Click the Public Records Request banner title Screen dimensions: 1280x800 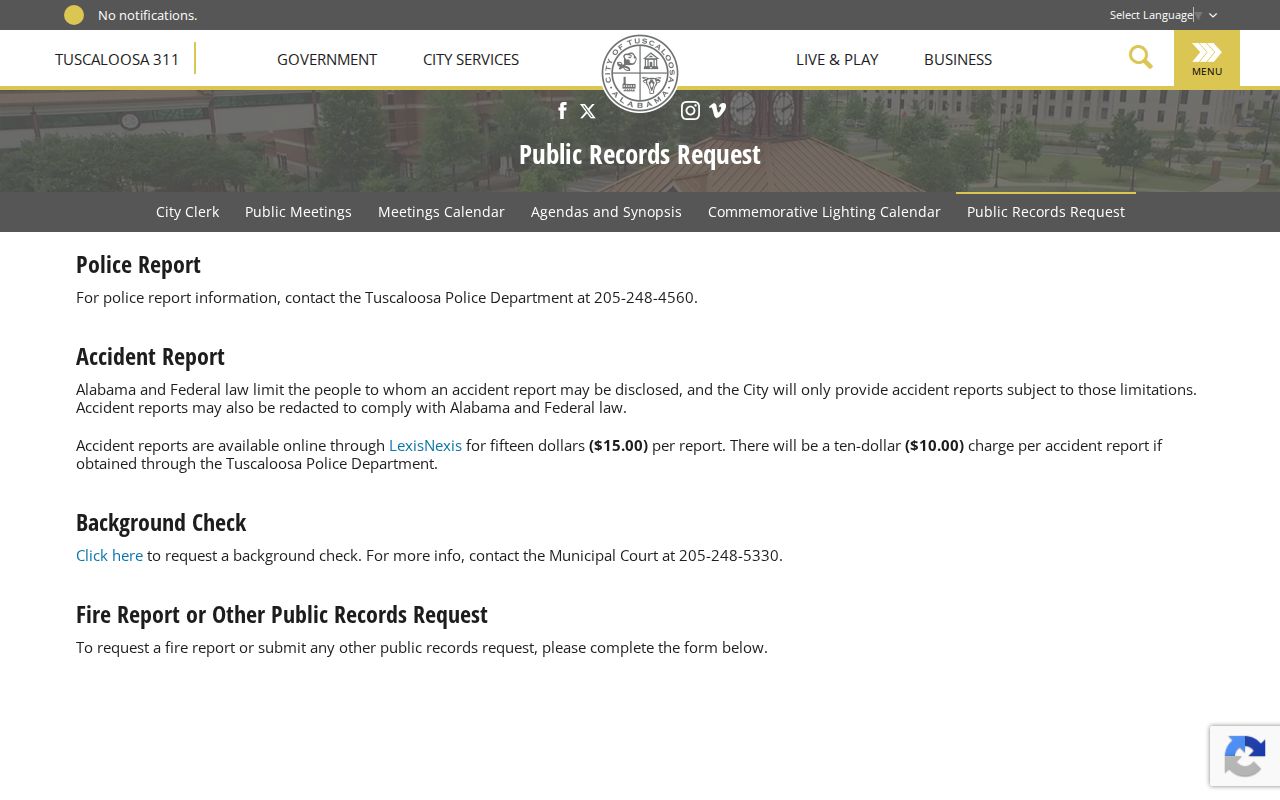[640, 155]
